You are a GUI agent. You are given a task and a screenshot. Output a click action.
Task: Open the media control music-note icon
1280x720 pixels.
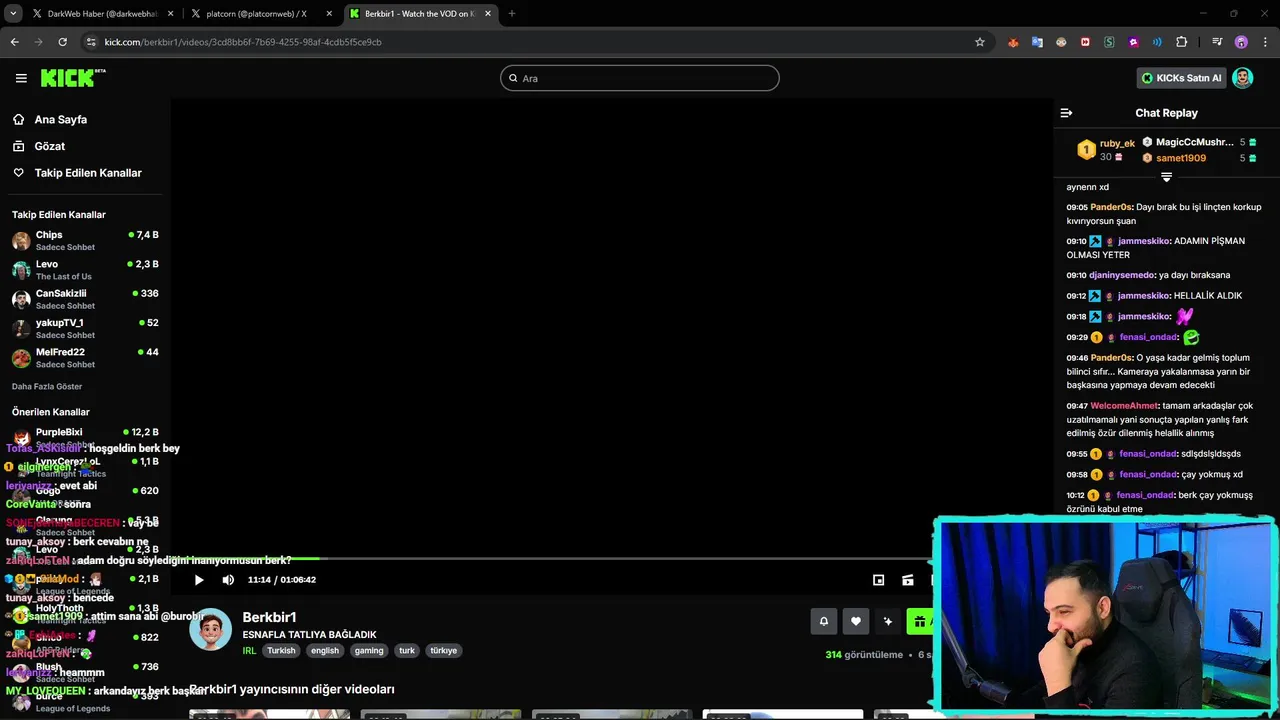coord(1217,42)
